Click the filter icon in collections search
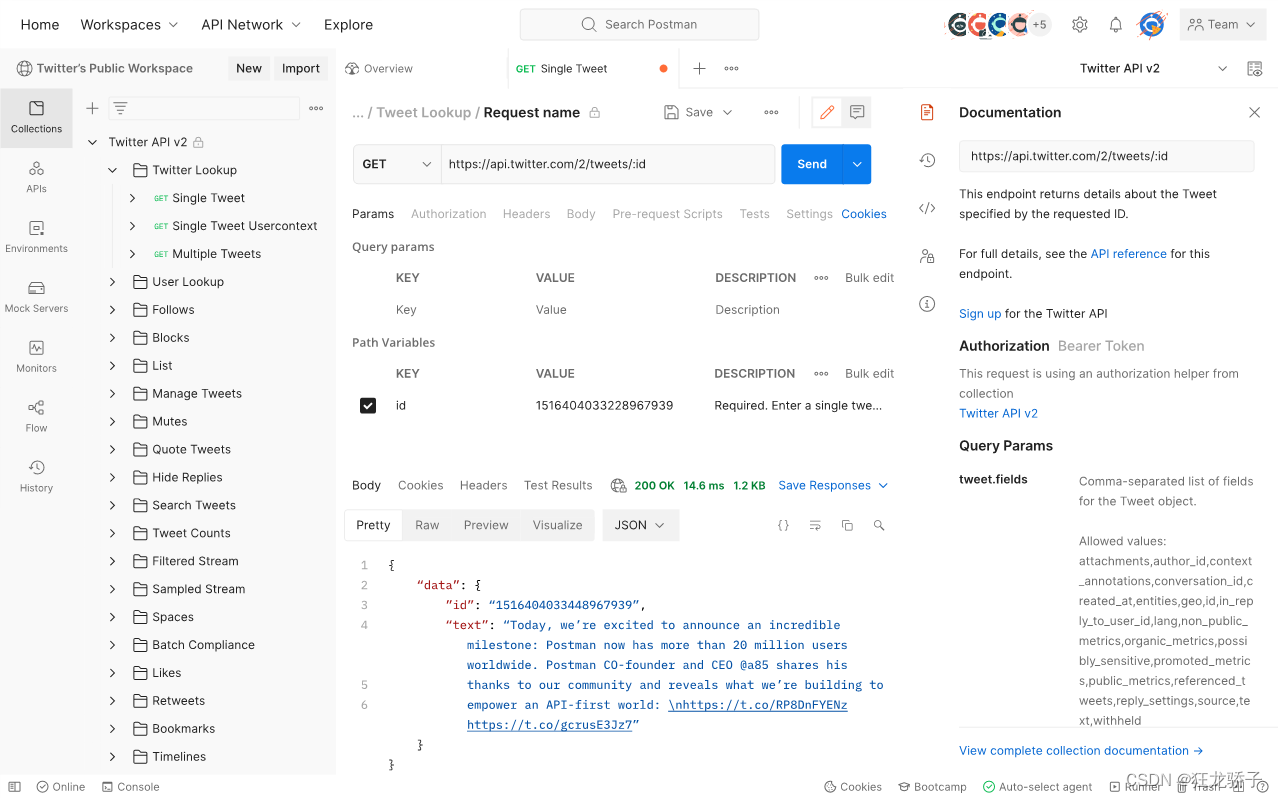This screenshot has height=798, width=1278. click(120, 108)
